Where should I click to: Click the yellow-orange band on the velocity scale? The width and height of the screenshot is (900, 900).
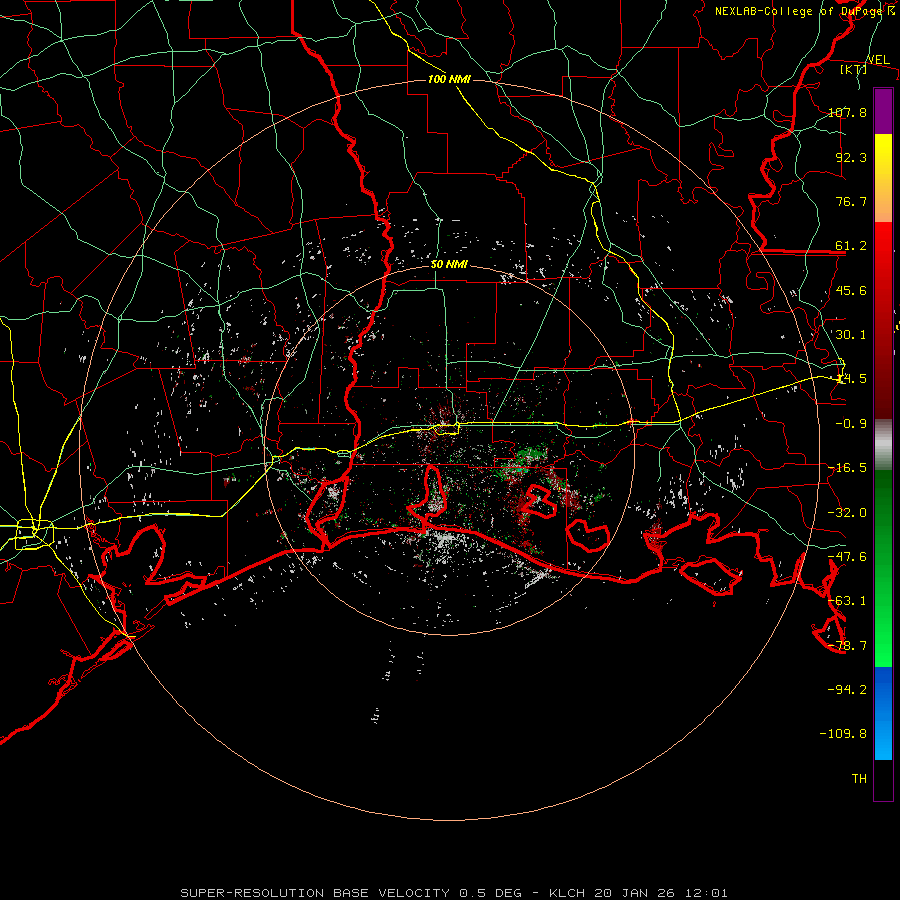pos(883,178)
